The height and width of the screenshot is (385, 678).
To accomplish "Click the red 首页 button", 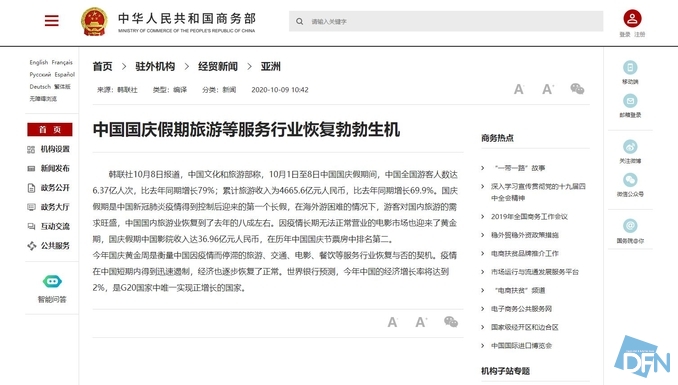I will coord(50,129).
